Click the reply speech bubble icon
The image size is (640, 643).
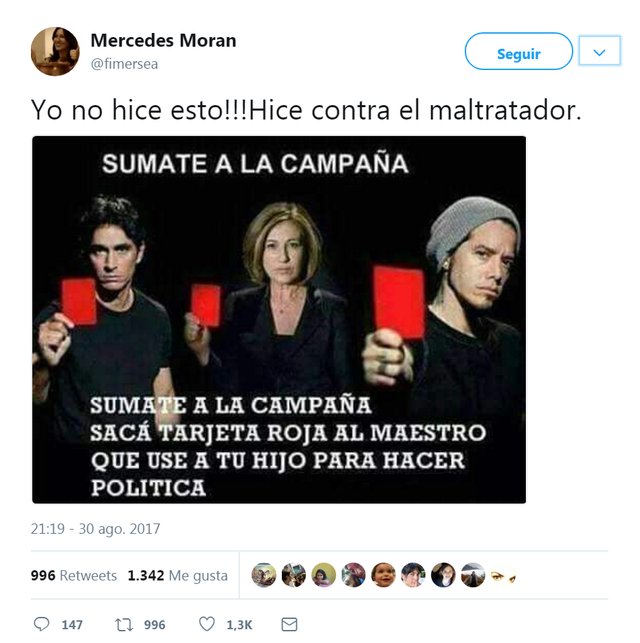click(x=41, y=624)
